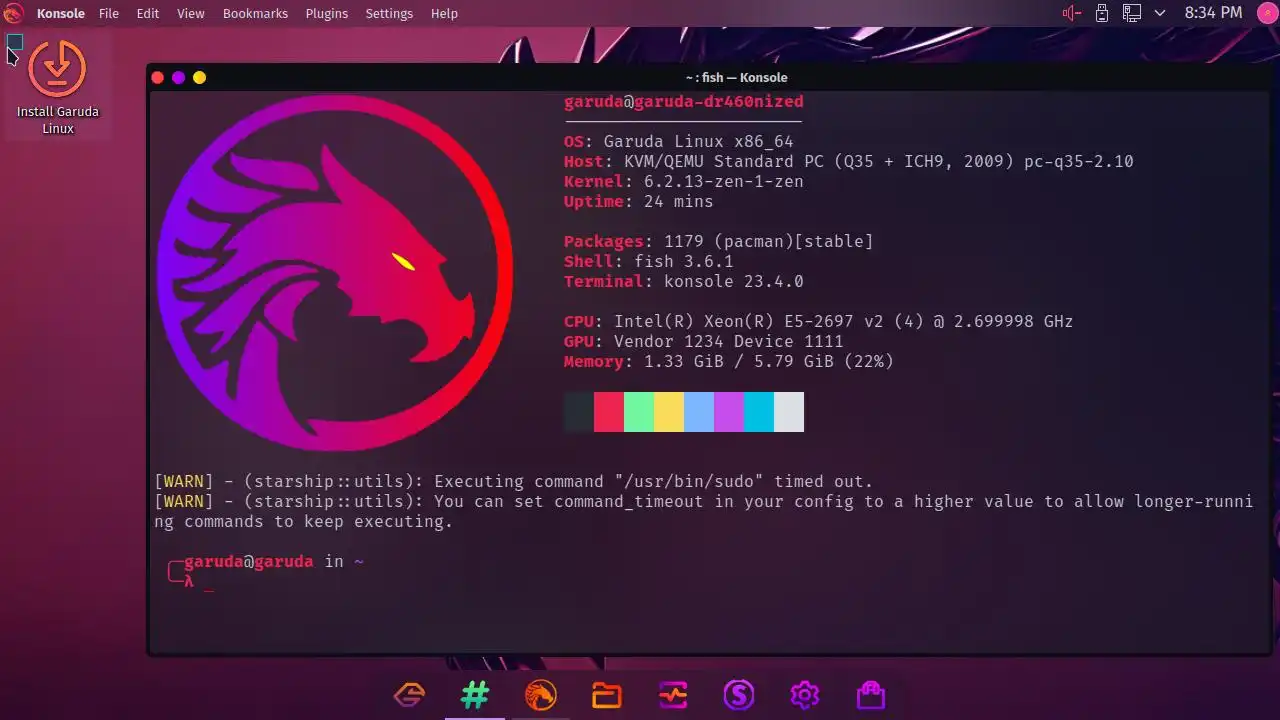Open the Bookmarks menu

(255, 13)
